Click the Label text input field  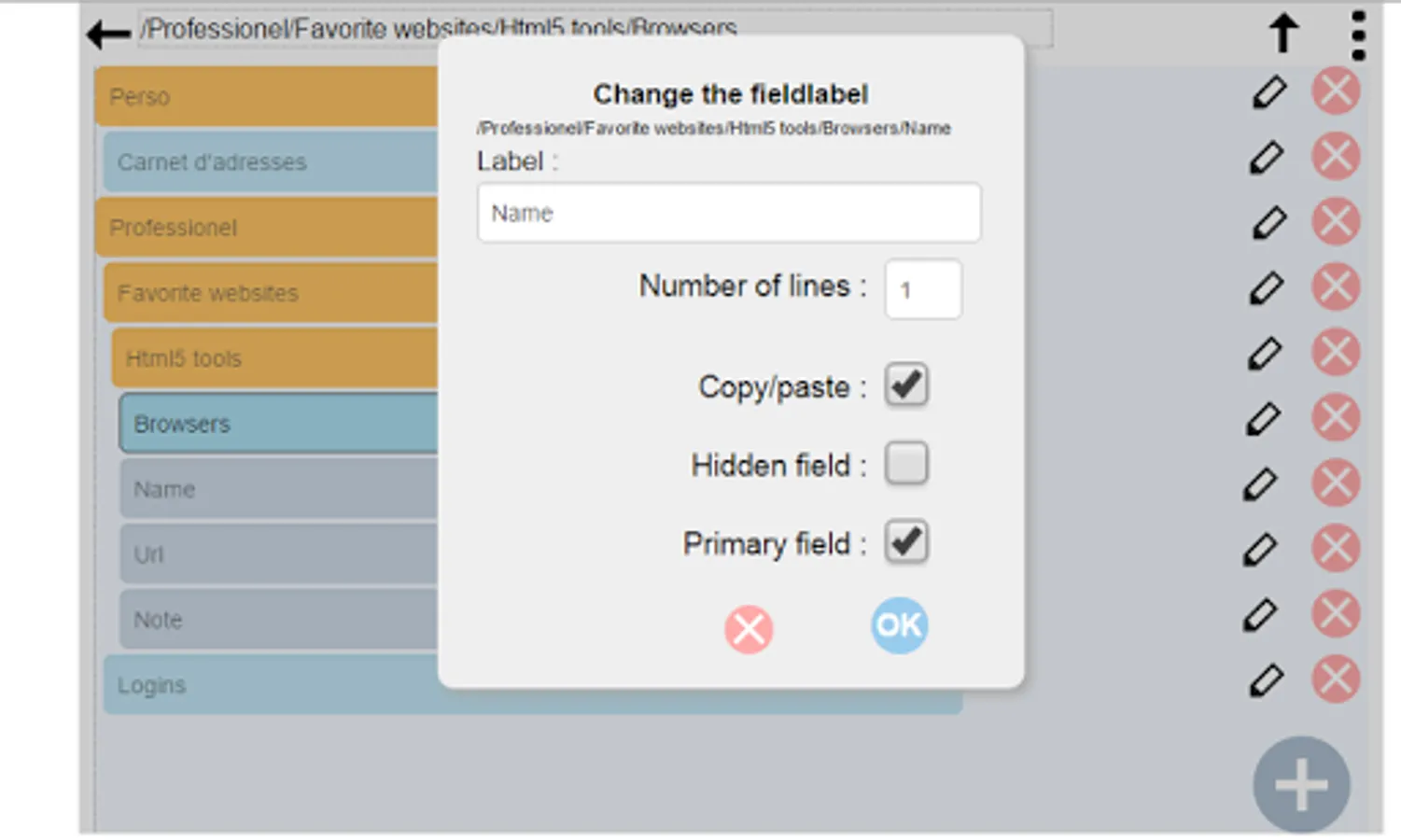pyautogui.click(x=728, y=213)
